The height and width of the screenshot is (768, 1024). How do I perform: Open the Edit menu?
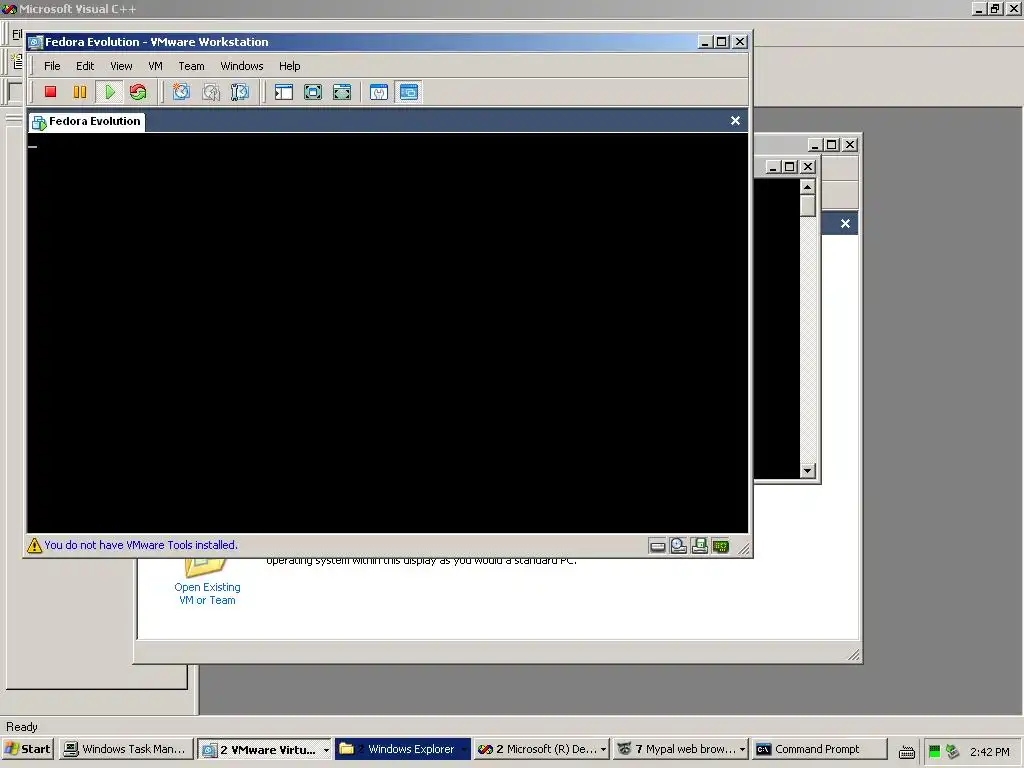pos(85,66)
